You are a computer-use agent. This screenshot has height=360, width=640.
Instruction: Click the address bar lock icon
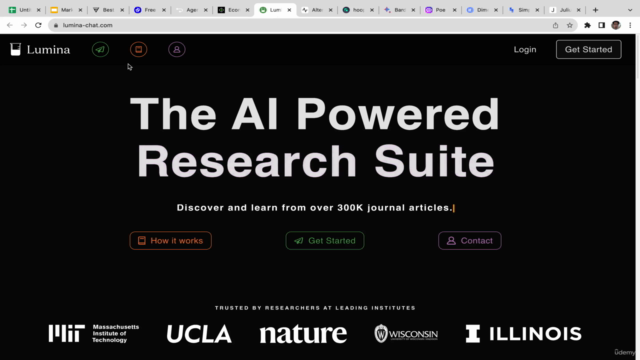pyautogui.click(x=56, y=25)
